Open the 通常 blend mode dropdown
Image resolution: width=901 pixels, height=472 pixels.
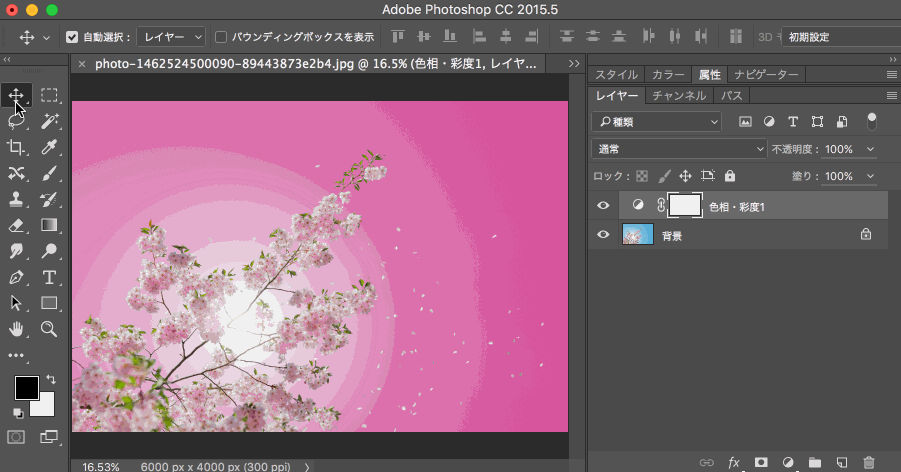click(679, 149)
